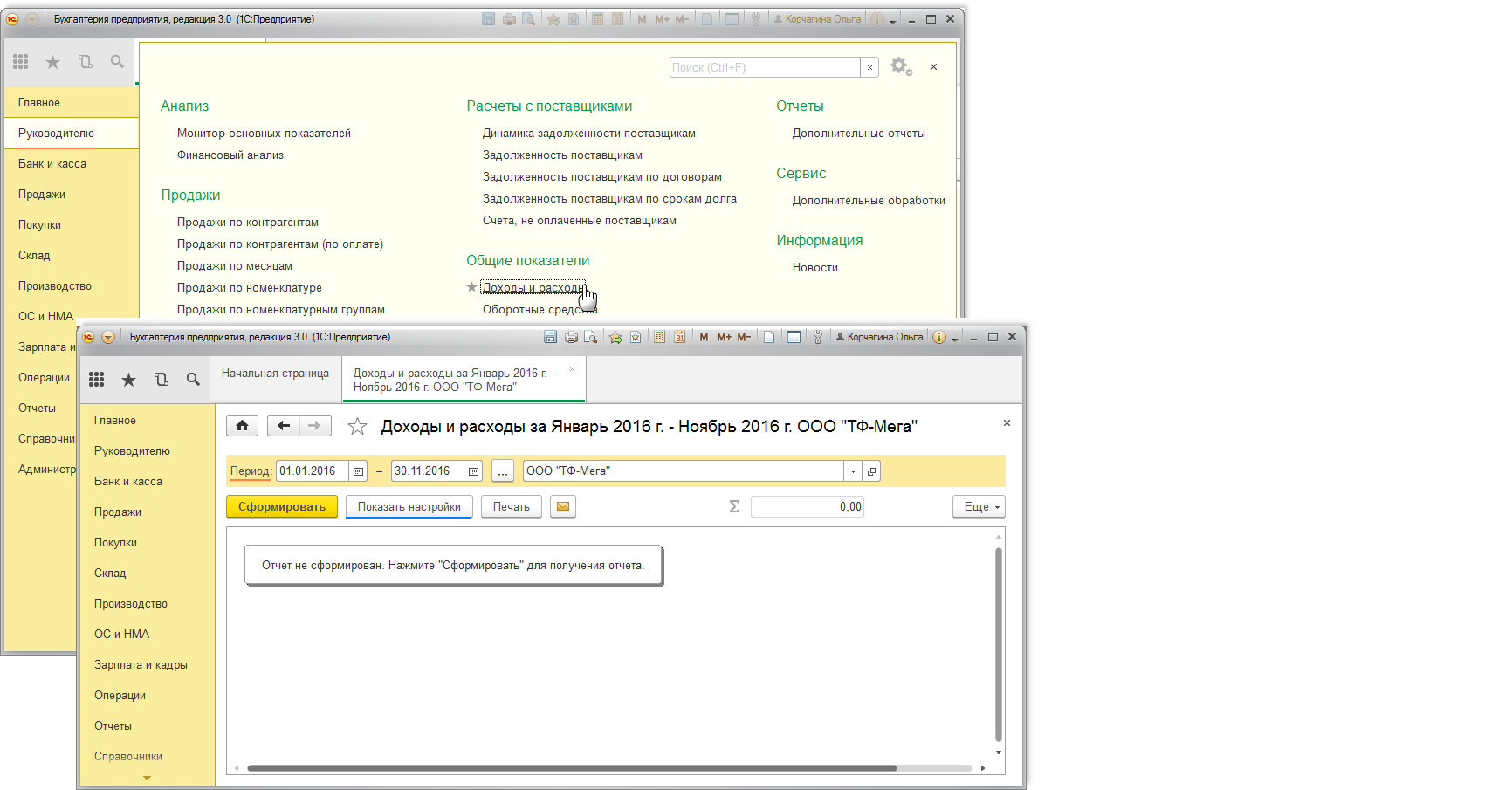Viewport: 1512px width, 790px height.
Task: Open Банк и касса section in front window
Action: pyautogui.click(x=128, y=482)
